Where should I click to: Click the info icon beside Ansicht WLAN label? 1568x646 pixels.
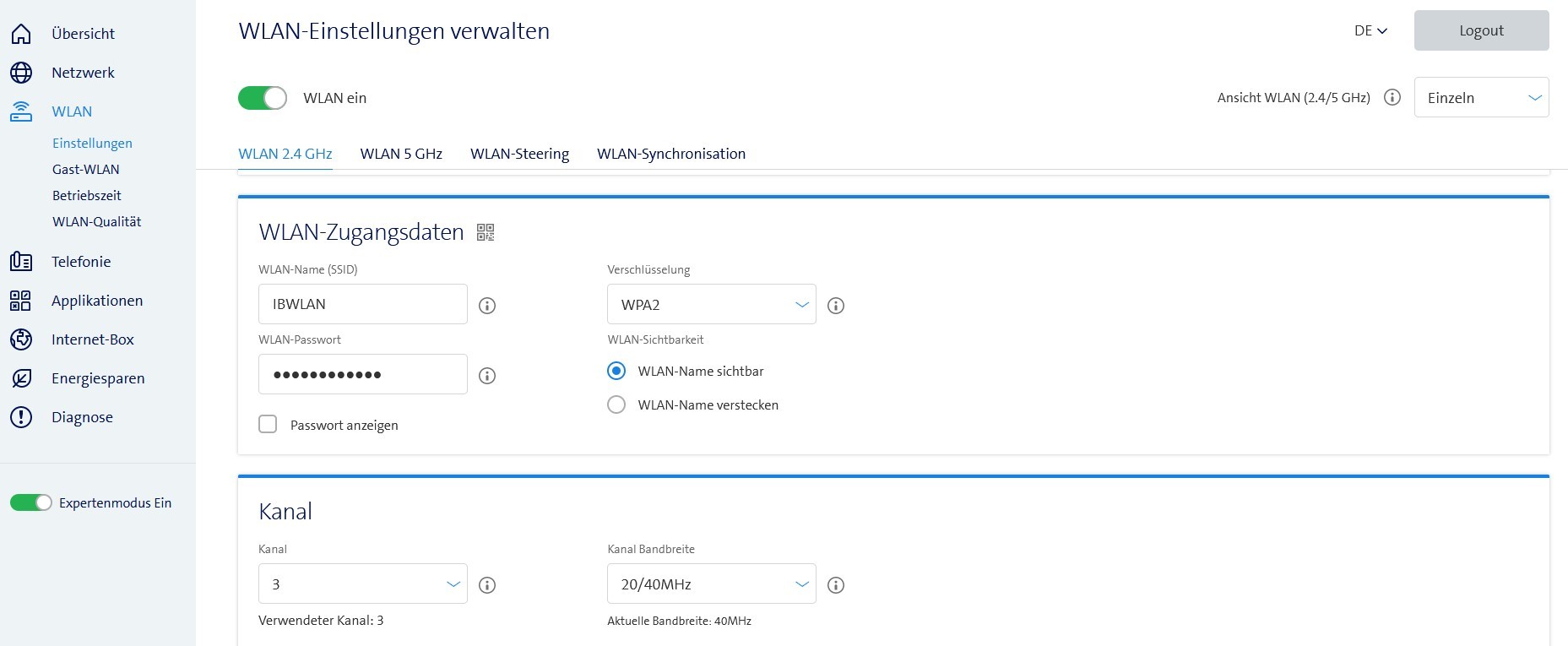tap(1392, 98)
